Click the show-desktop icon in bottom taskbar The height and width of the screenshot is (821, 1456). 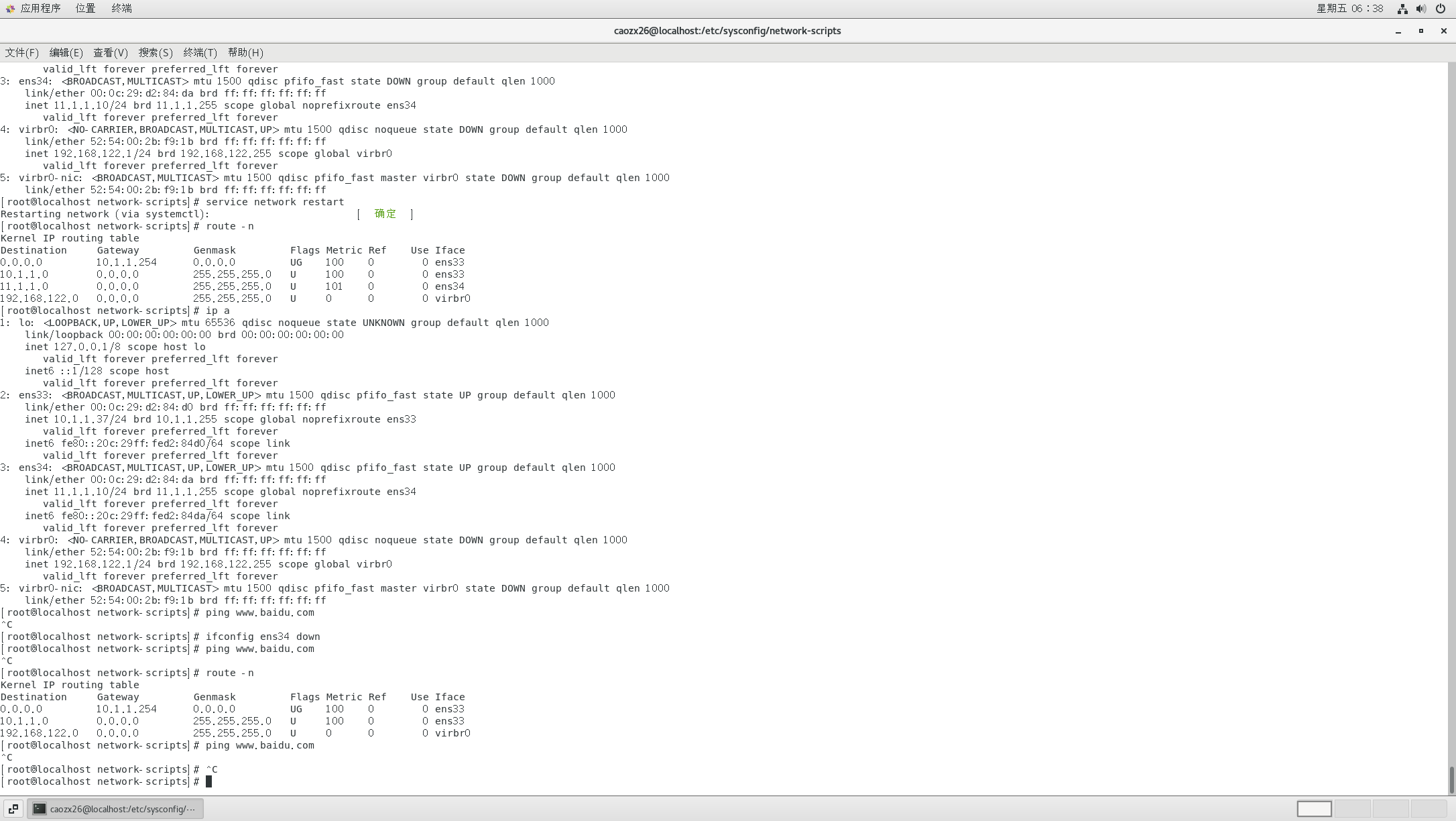coord(13,809)
